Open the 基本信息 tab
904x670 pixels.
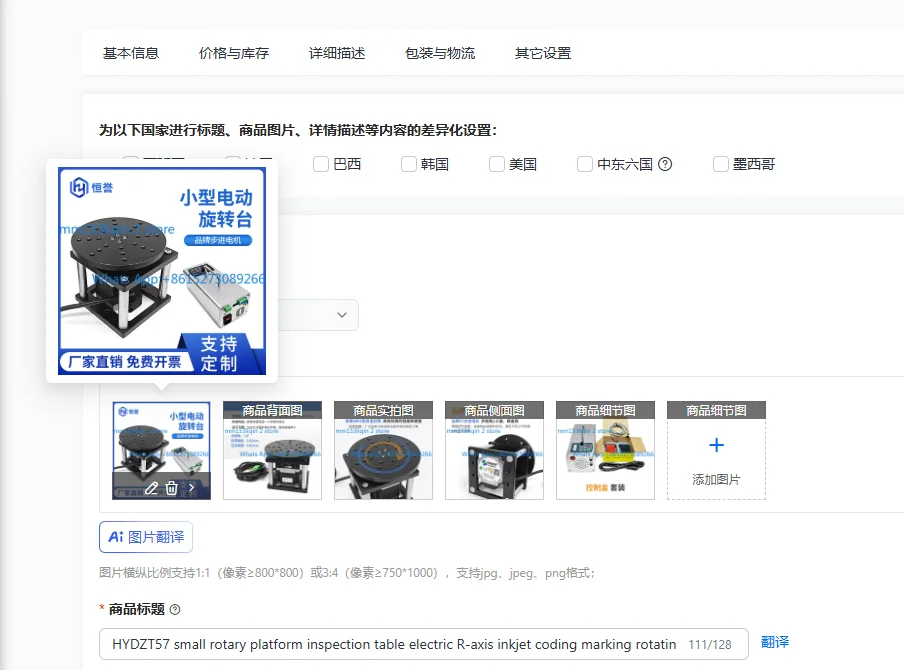(x=131, y=53)
